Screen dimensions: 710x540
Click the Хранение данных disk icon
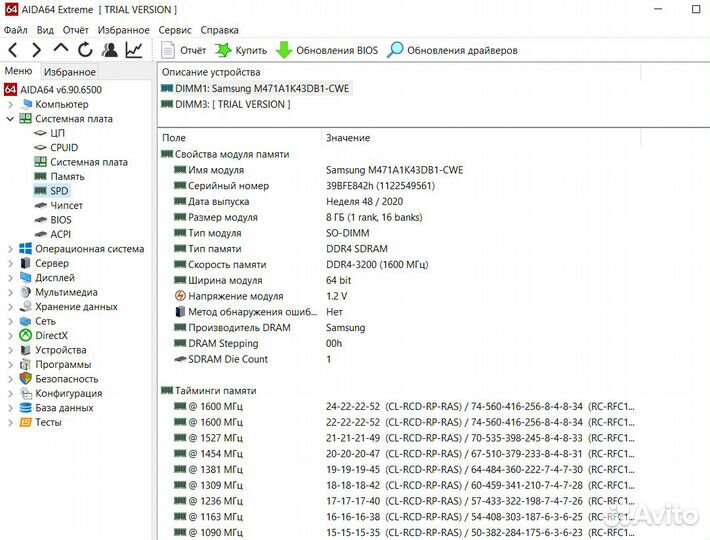coord(26,306)
